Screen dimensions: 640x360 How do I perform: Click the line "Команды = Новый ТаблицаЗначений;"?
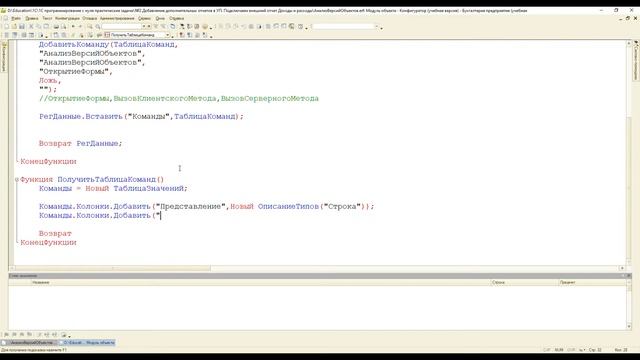click(113, 189)
